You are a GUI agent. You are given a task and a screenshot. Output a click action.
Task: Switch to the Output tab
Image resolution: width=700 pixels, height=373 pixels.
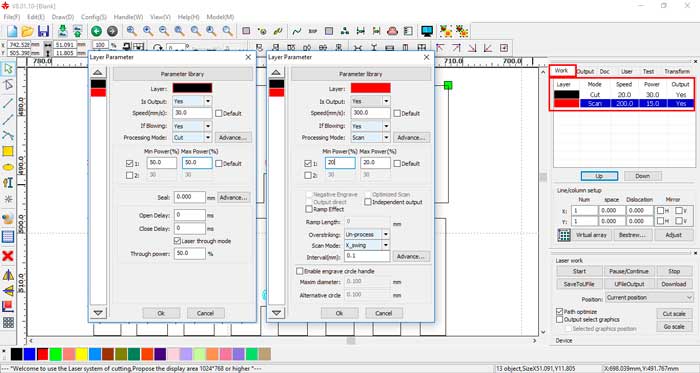585,71
